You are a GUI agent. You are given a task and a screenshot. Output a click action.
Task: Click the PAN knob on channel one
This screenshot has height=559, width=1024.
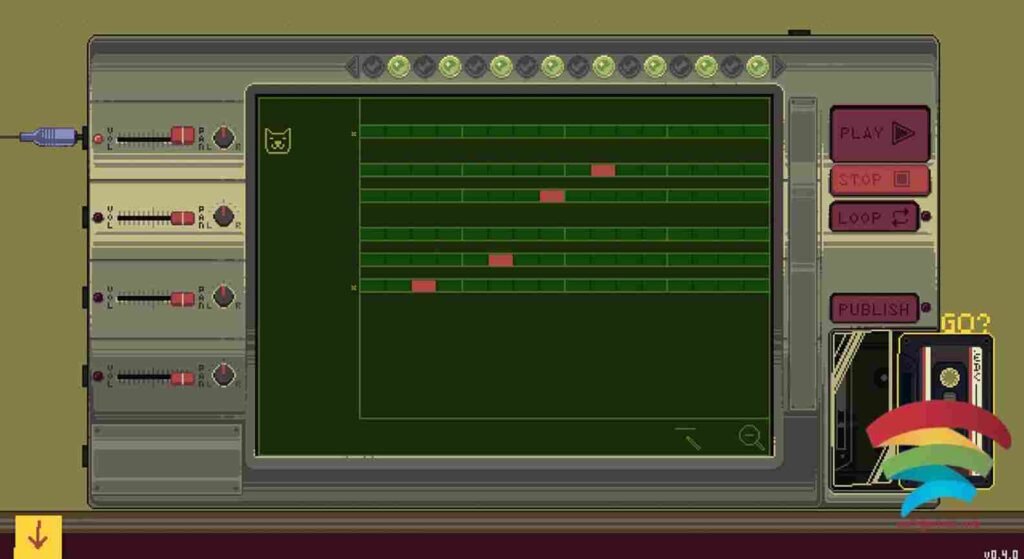pos(224,137)
